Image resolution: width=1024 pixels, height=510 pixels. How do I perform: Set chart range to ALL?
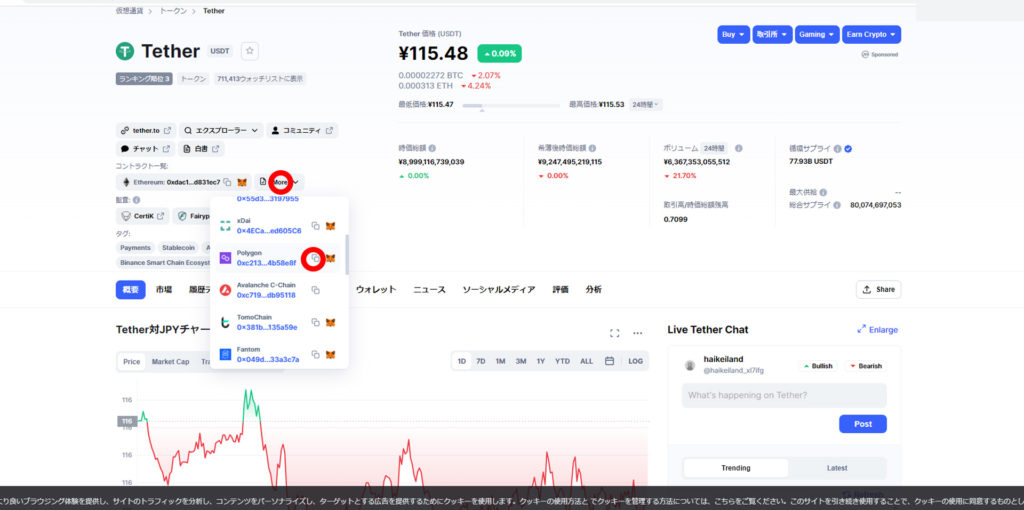(586, 361)
